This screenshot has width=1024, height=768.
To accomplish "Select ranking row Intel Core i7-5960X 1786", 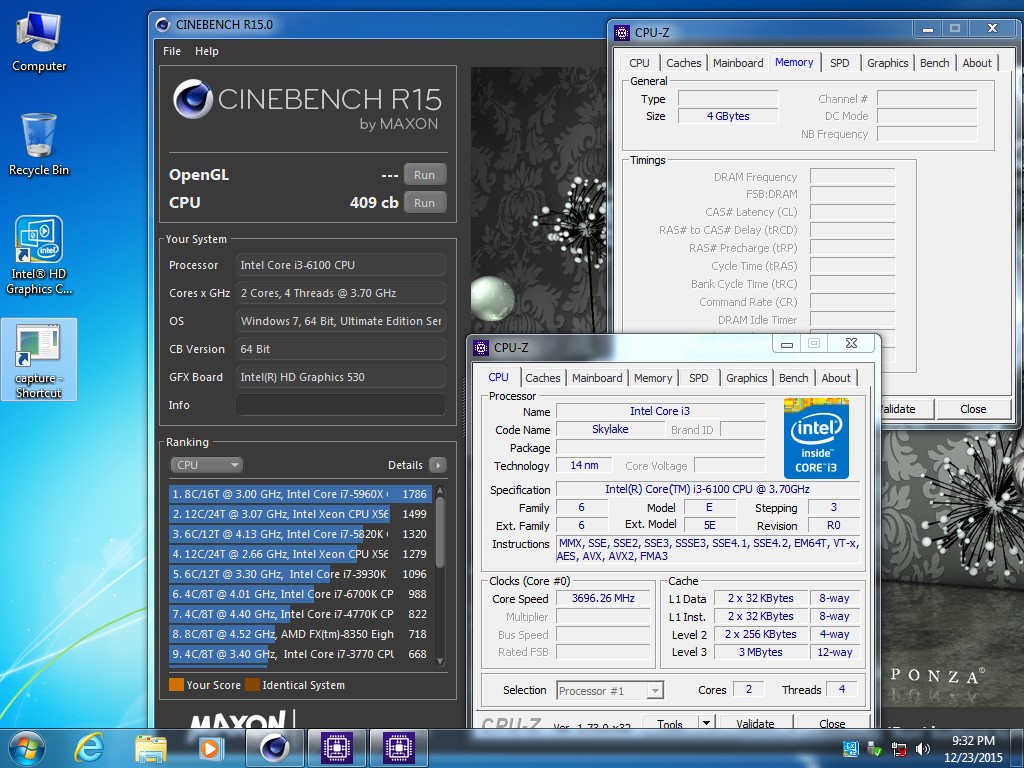I will [x=300, y=494].
